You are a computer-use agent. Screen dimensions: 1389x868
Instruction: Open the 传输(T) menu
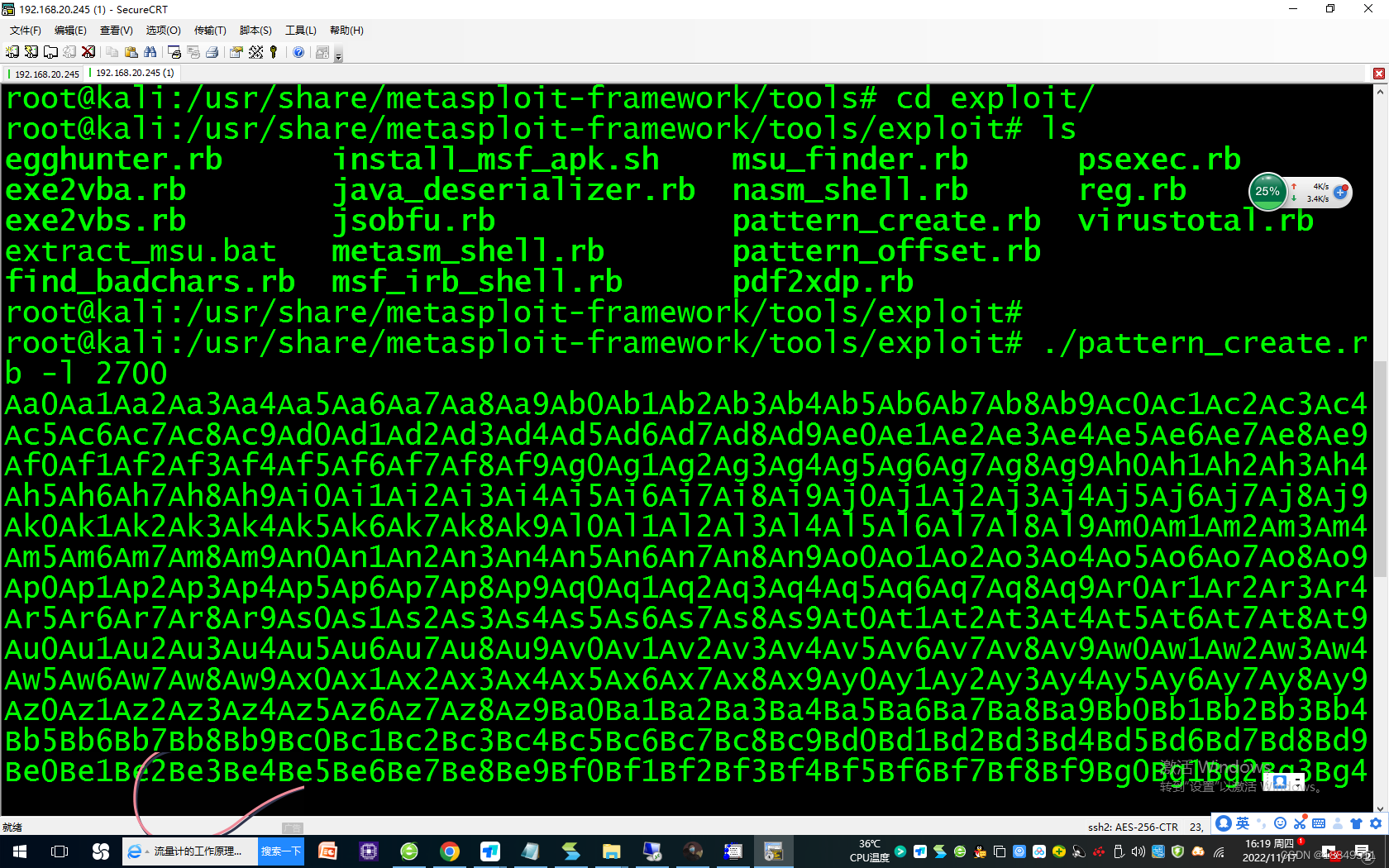coord(210,31)
